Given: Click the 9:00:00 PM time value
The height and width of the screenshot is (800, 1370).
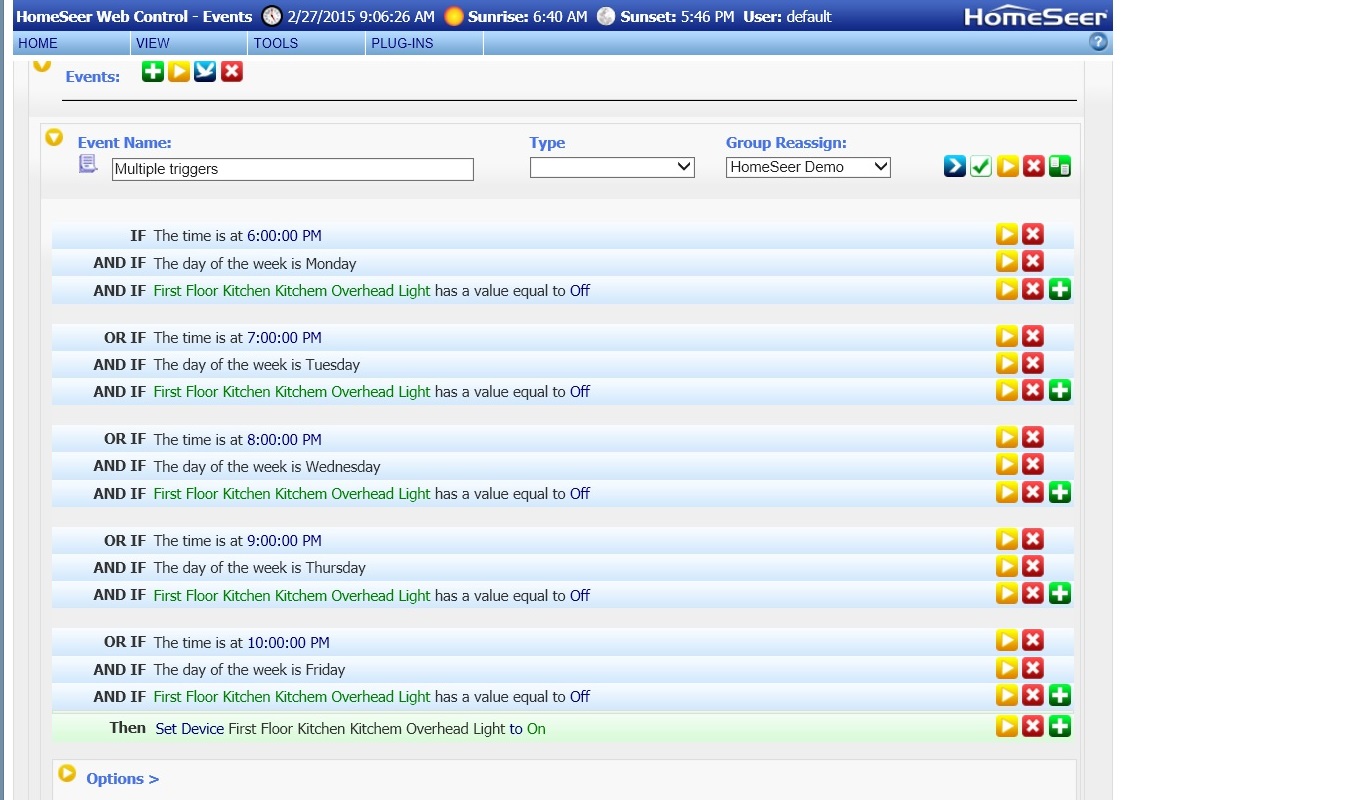Looking at the screenshot, I should click(284, 541).
